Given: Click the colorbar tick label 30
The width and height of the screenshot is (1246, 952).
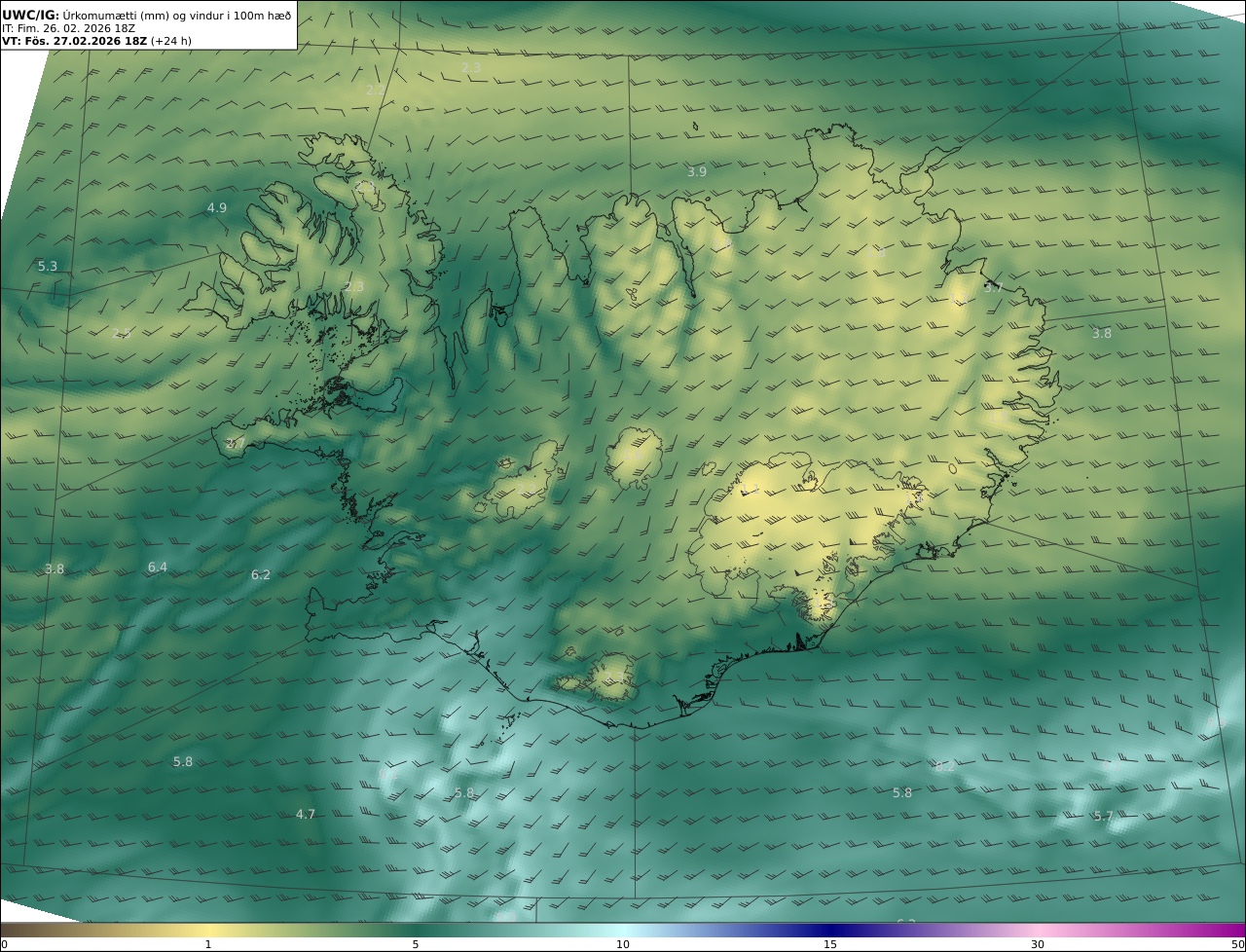Looking at the screenshot, I should pos(1038,944).
